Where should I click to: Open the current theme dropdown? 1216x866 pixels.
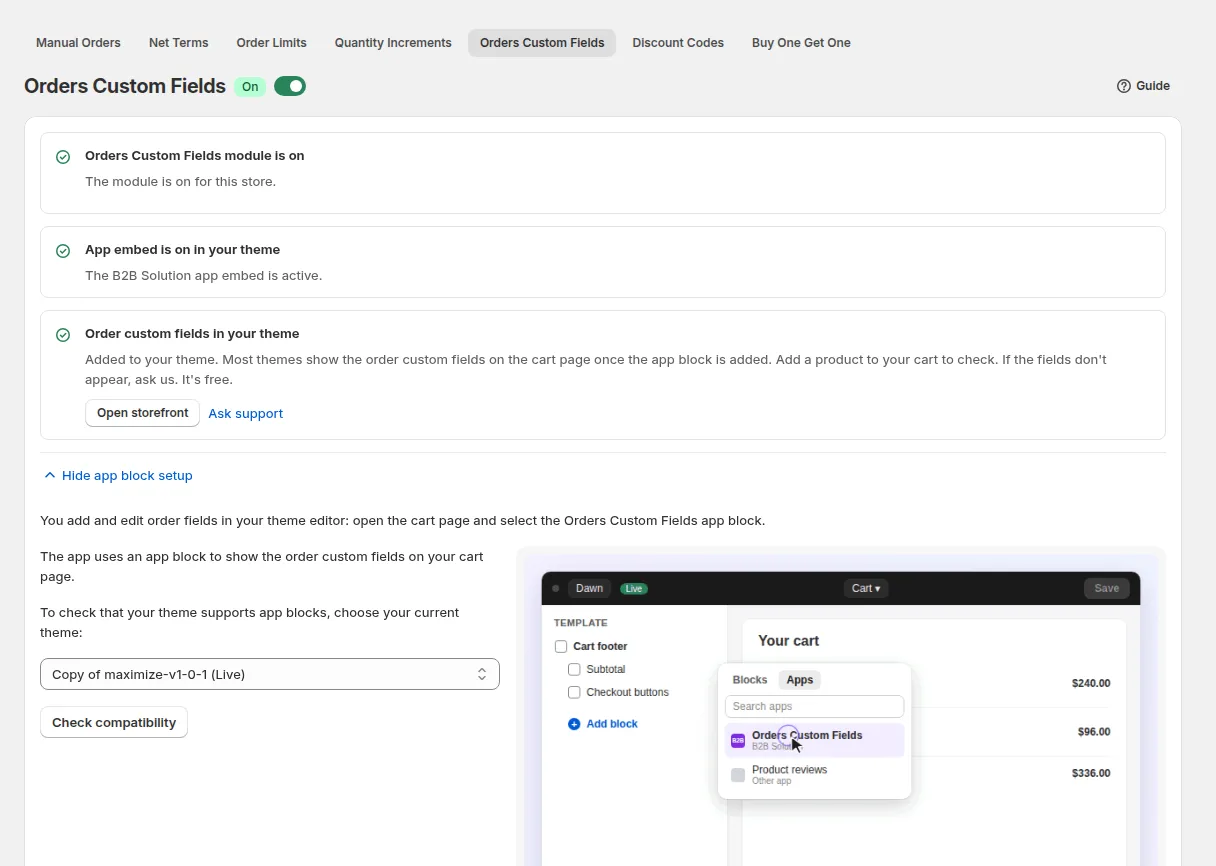tap(270, 674)
